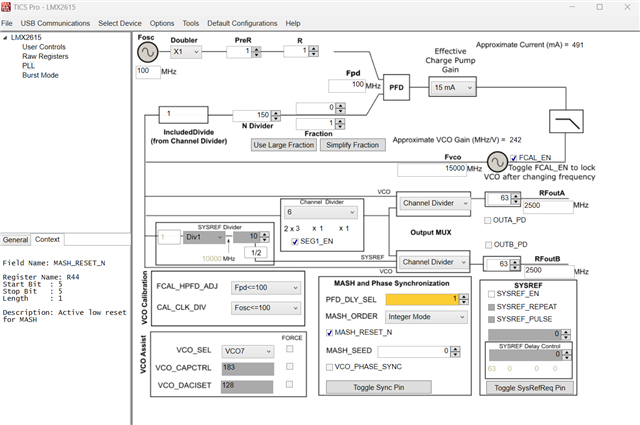Switch to the General tab
The width and height of the screenshot is (640, 425).
16,240
